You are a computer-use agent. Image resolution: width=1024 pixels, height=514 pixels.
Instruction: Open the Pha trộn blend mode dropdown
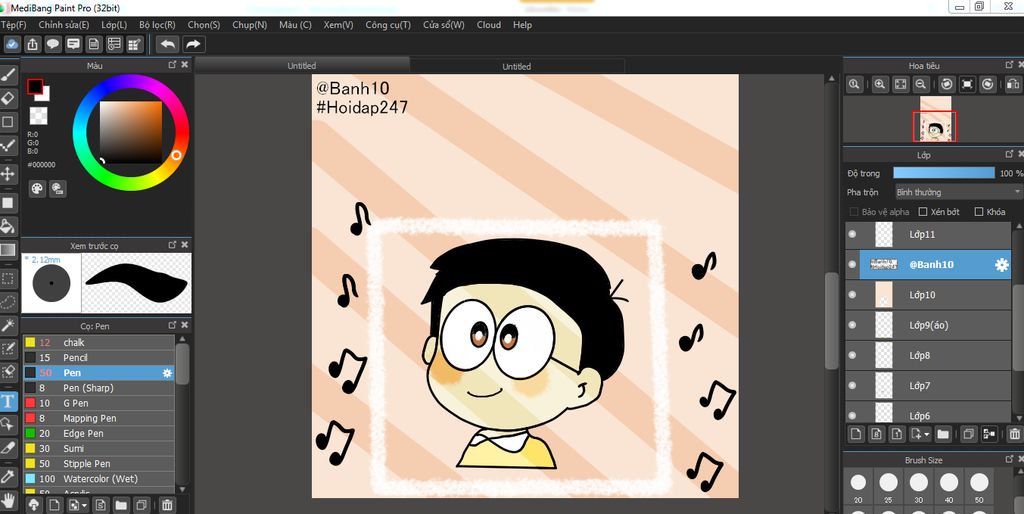coord(957,192)
